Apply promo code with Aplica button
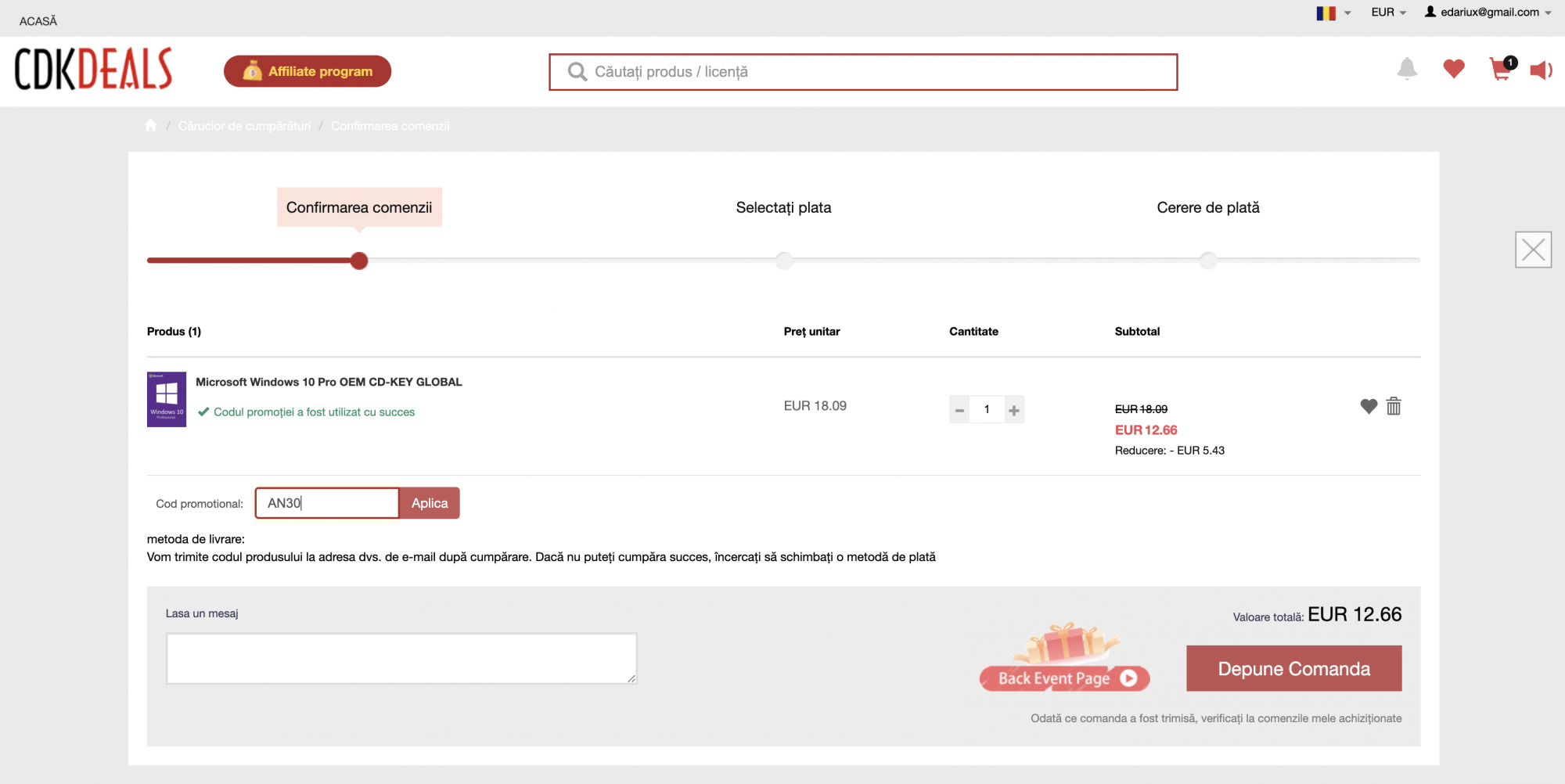Screen dimensions: 1565x784 430,503
